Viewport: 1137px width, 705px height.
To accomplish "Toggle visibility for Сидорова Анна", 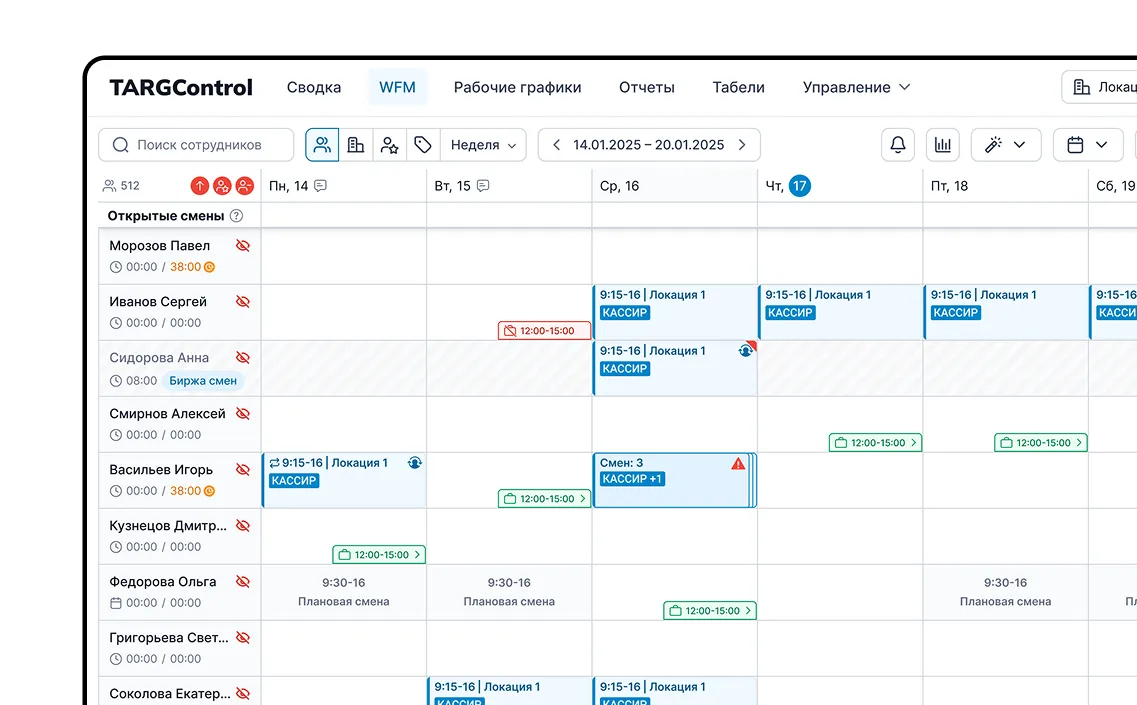I will tap(243, 358).
